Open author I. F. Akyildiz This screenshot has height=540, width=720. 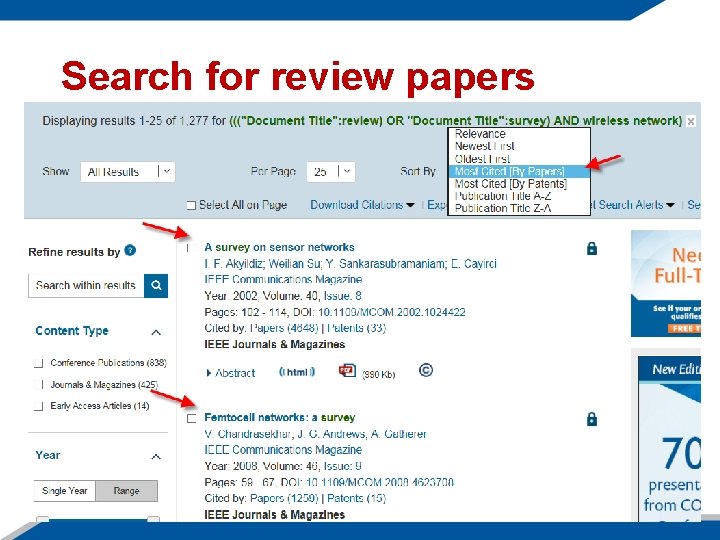click(233, 264)
